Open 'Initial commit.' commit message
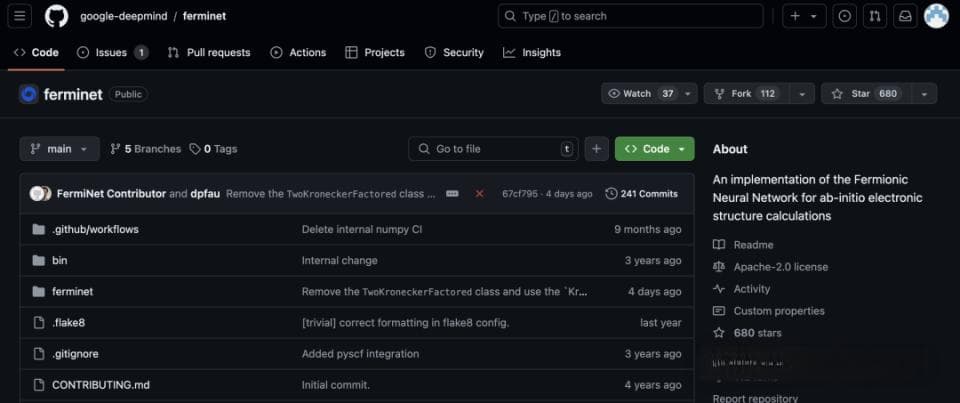This screenshot has height=403, width=960. point(336,385)
